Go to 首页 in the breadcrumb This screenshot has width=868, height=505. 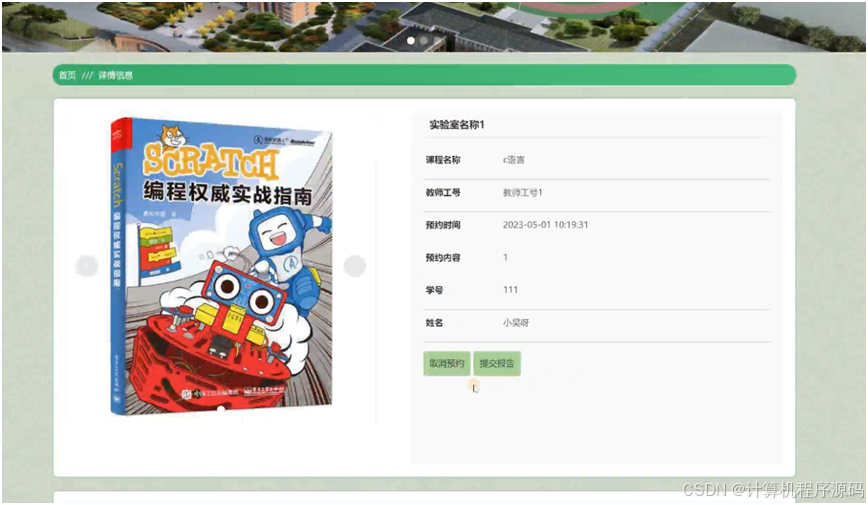tap(68, 75)
